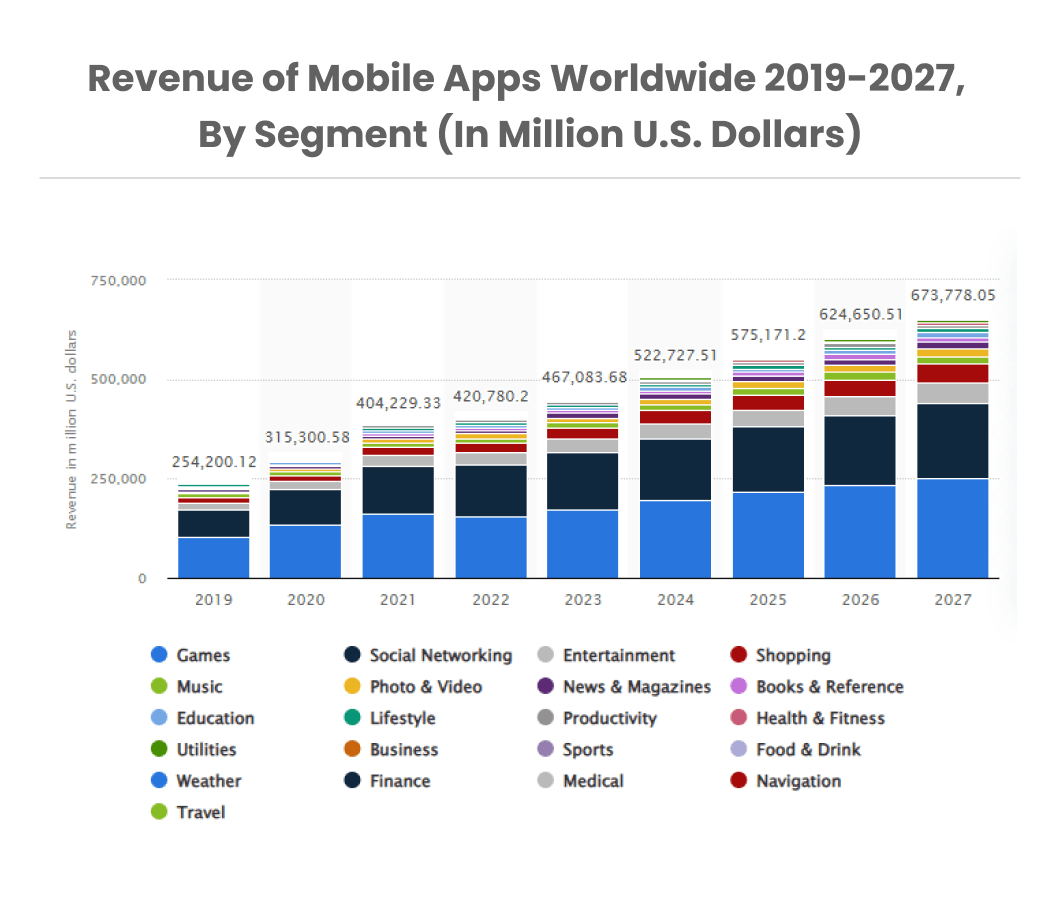Viewport: 1060px width, 916px height.
Task: Click the 2022 x-axis label
Action: point(491,600)
